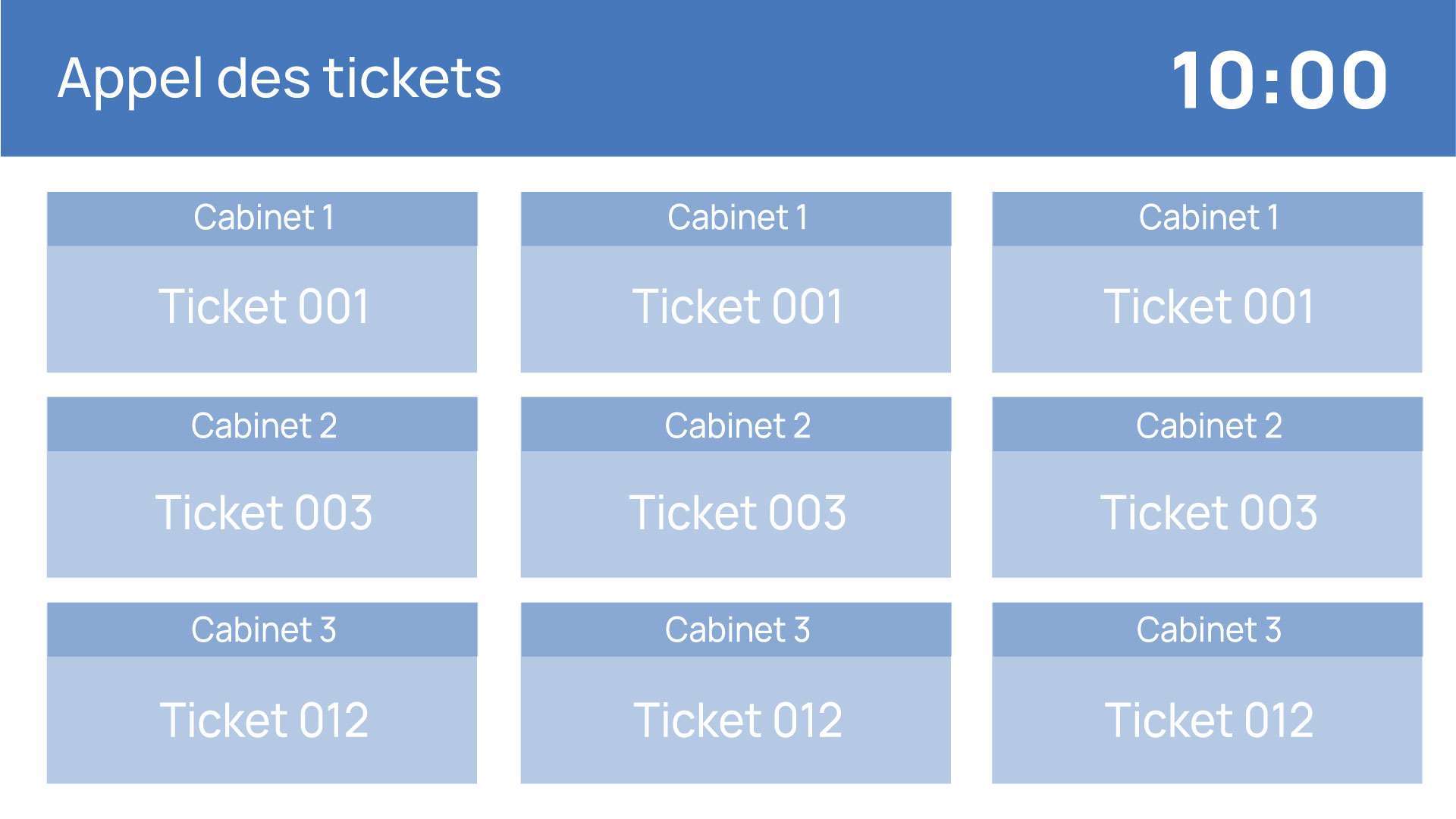
Task: Click Ticket 001 in the left column
Action: (262, 309)
